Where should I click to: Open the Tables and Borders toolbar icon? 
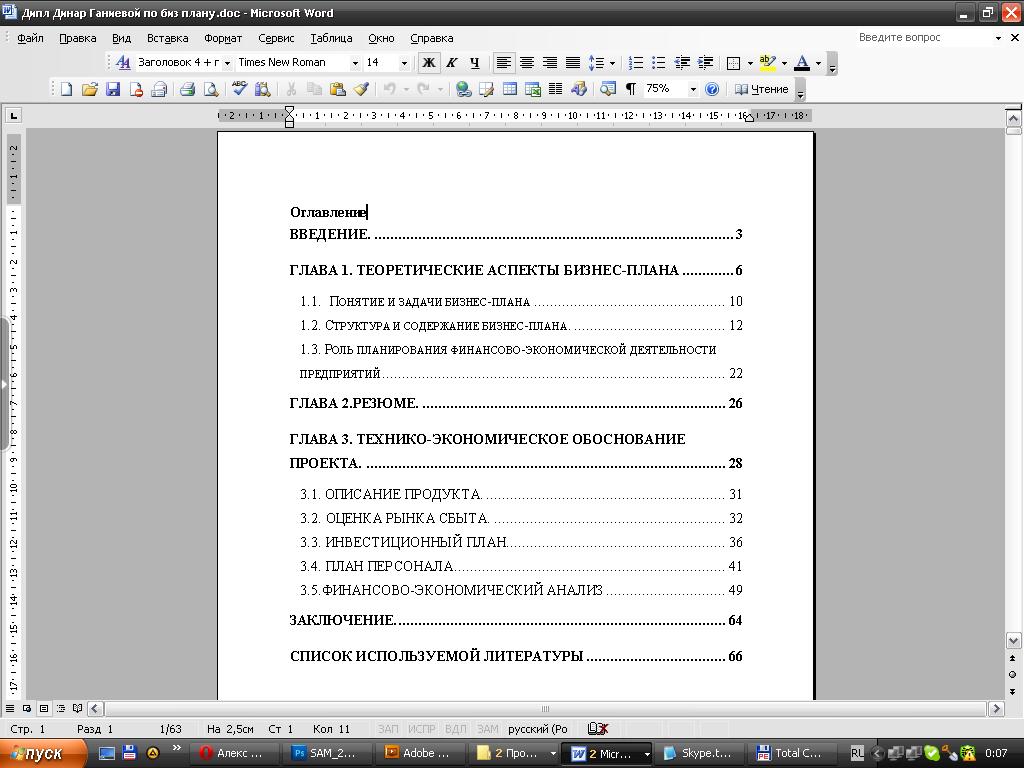point(487,89)
